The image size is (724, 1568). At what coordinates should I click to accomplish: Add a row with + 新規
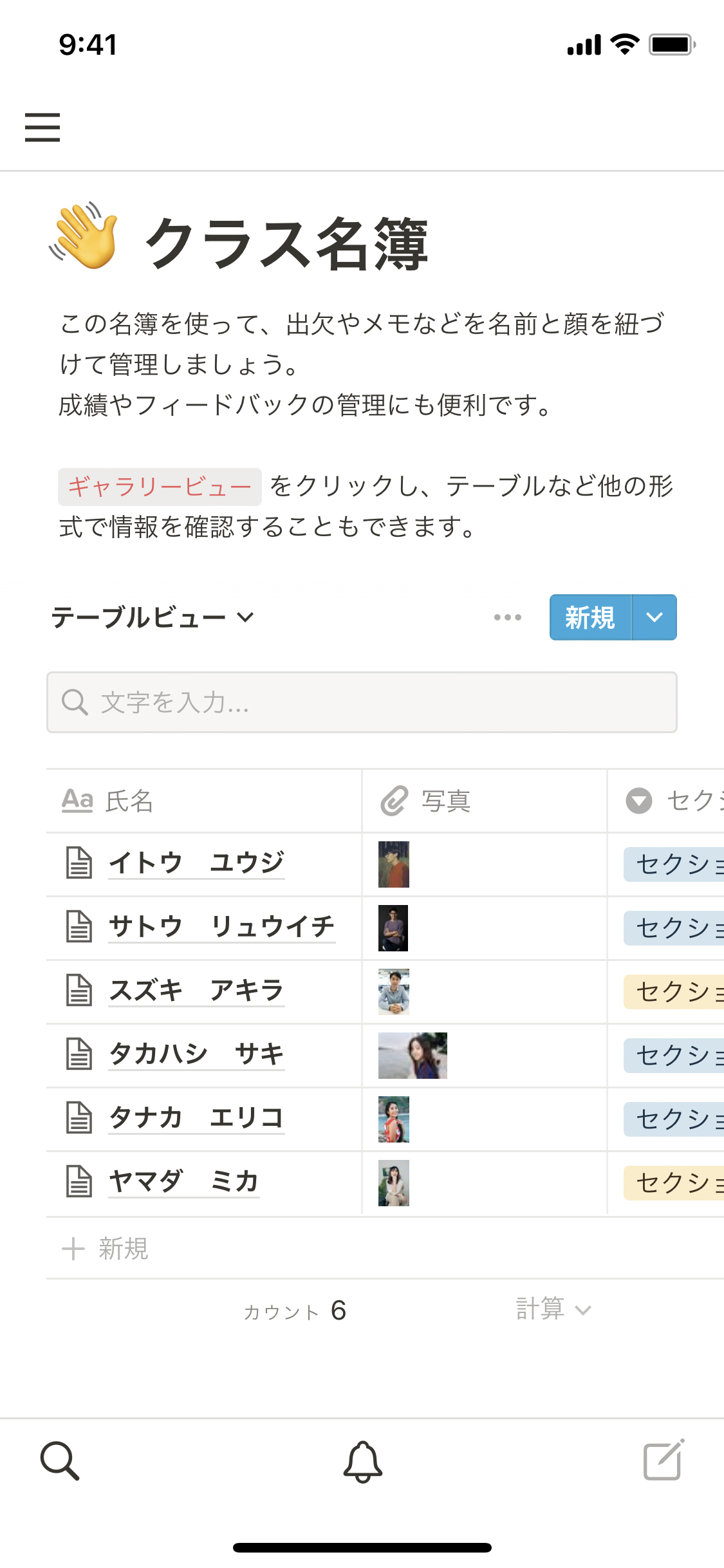coord(106,1248)
